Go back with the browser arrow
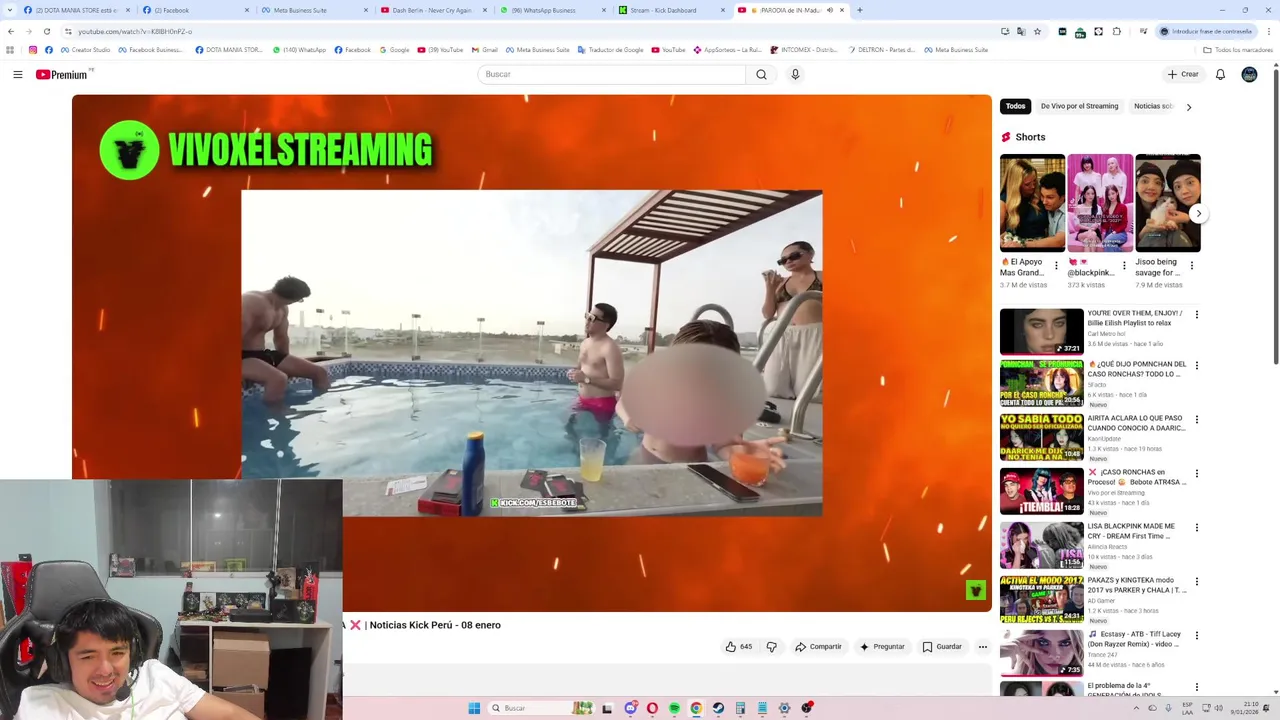Viewport: 1280px width, 720px height. pyautogui.click(x=11, y=31)
